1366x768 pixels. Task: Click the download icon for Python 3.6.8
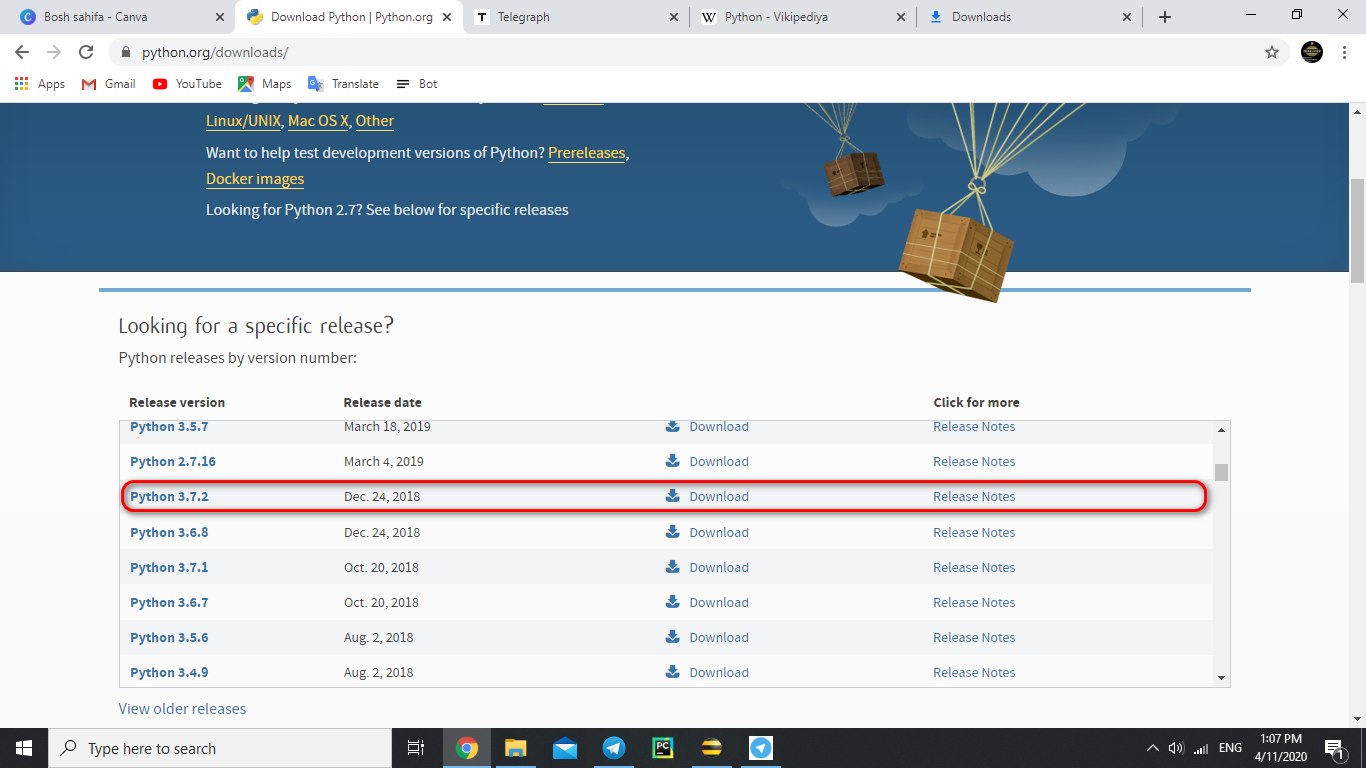[x=673, y=532]
